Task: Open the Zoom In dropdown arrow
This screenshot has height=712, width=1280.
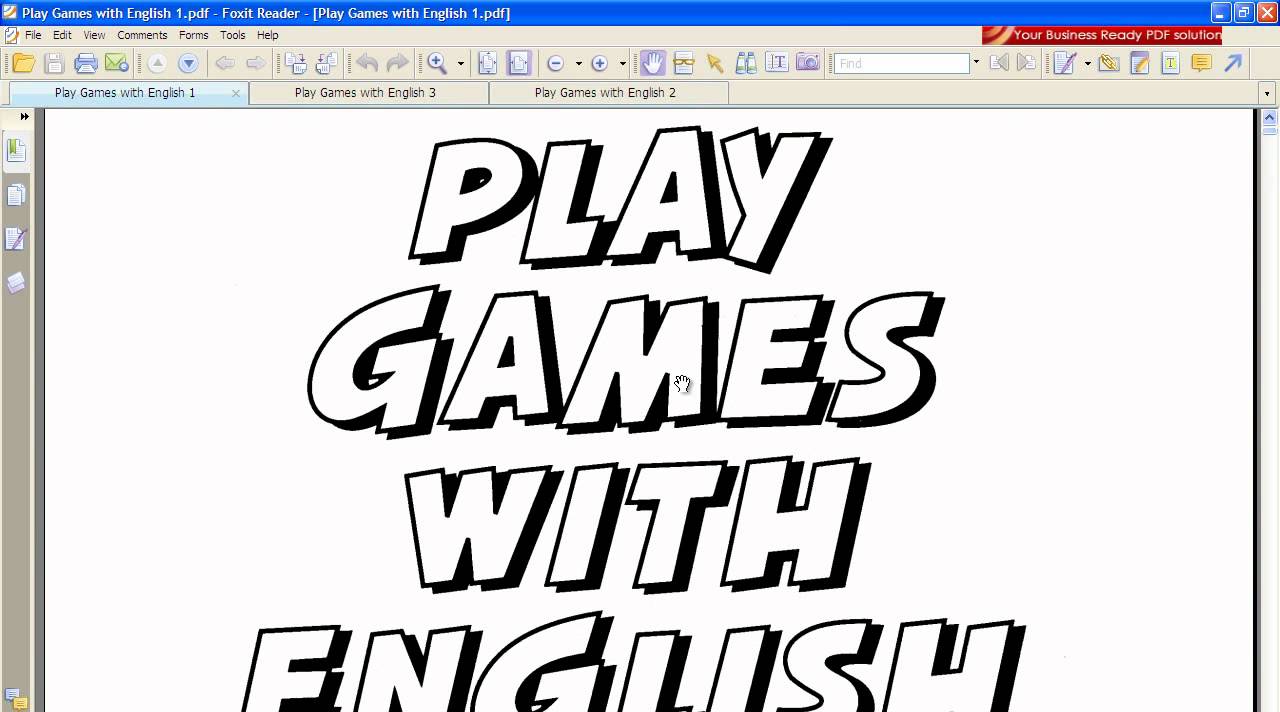Action: click(622, 64)
